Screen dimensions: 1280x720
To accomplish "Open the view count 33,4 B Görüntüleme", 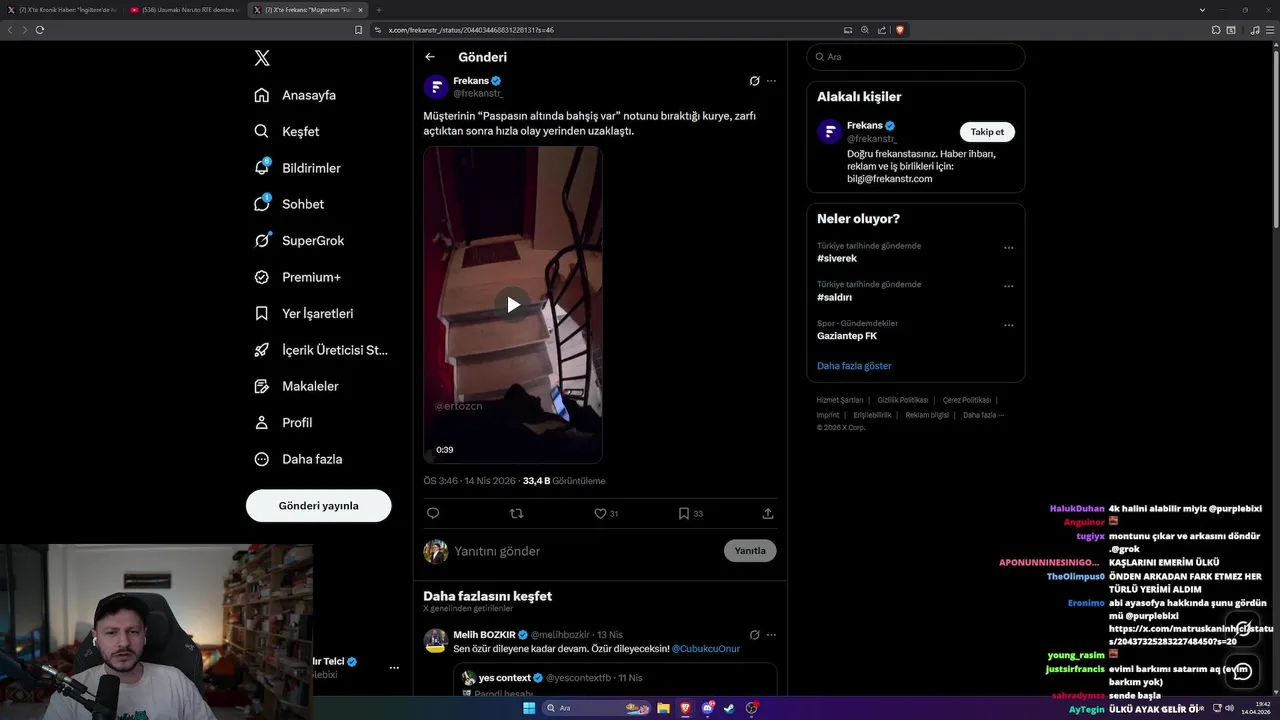I will pyautogui.click(x=564, y=481).
